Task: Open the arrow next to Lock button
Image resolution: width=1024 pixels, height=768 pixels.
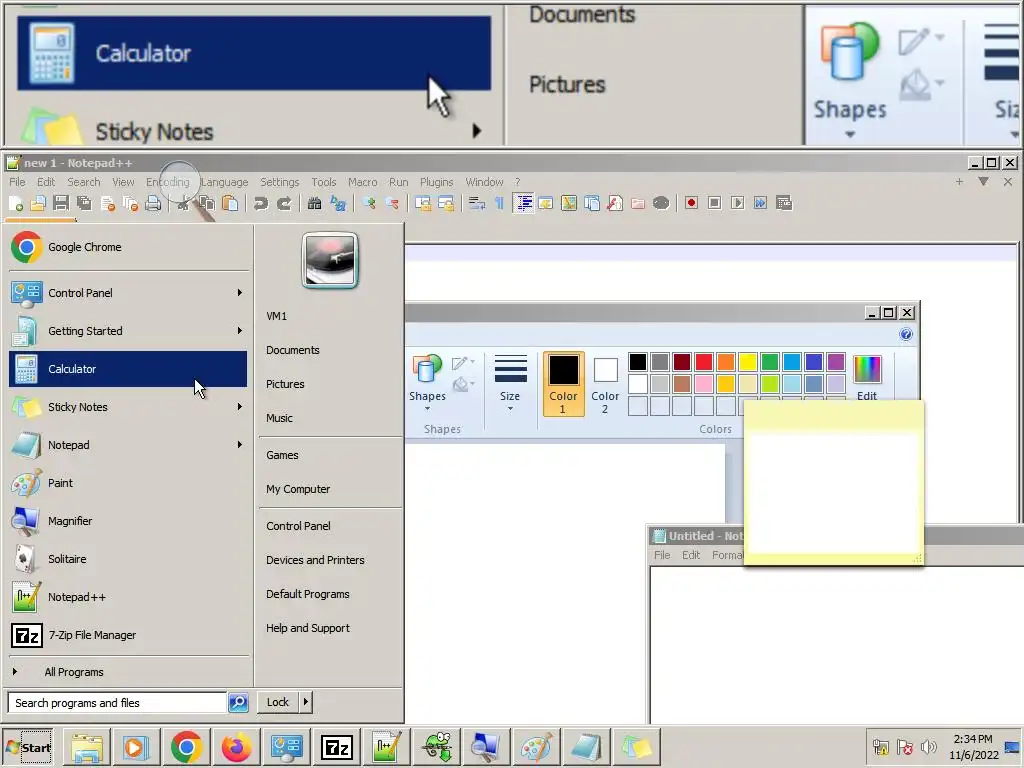Action: (x=305, y=702)
